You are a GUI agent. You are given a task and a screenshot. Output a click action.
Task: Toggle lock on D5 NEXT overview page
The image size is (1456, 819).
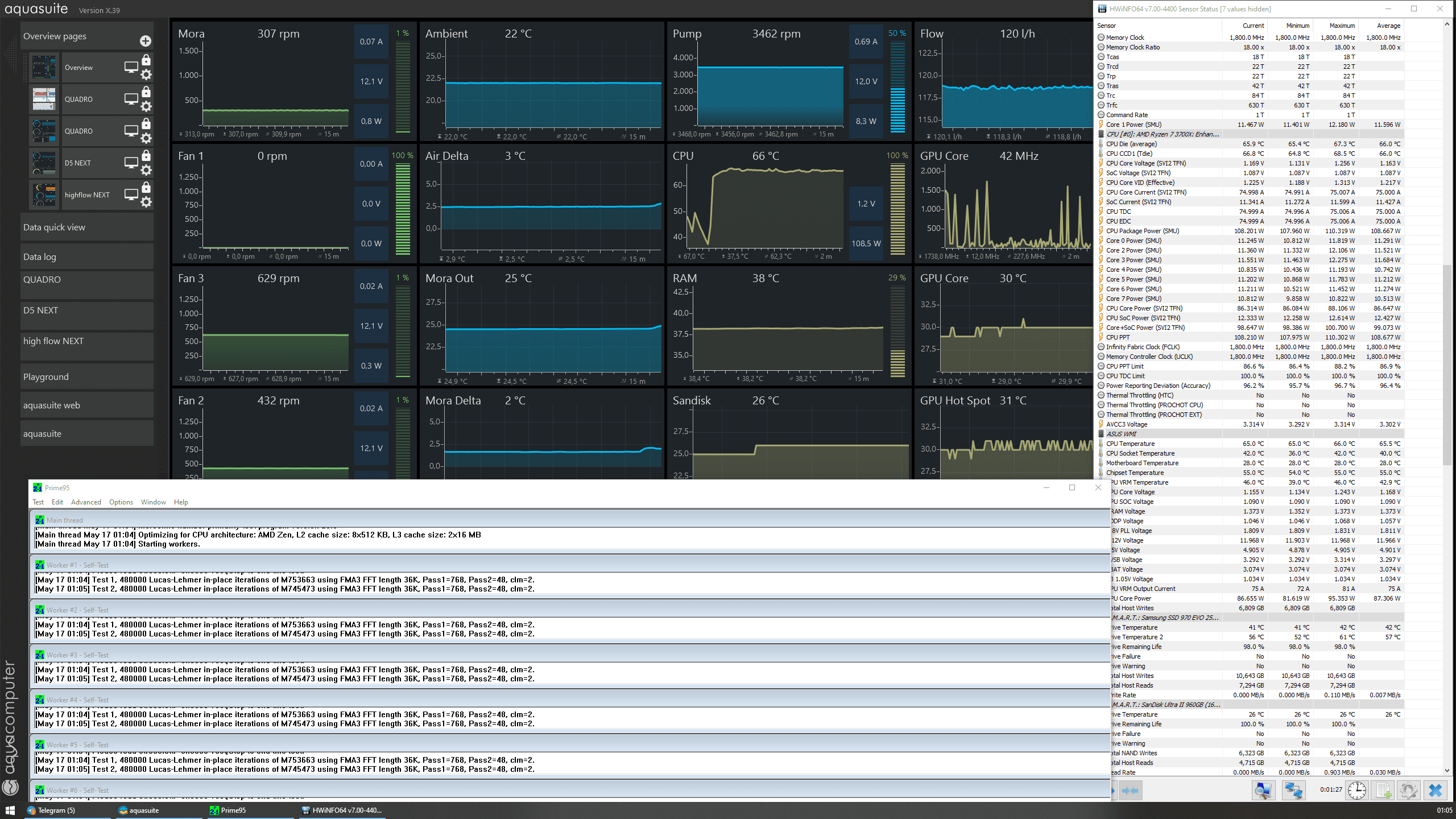click(146, 155)
